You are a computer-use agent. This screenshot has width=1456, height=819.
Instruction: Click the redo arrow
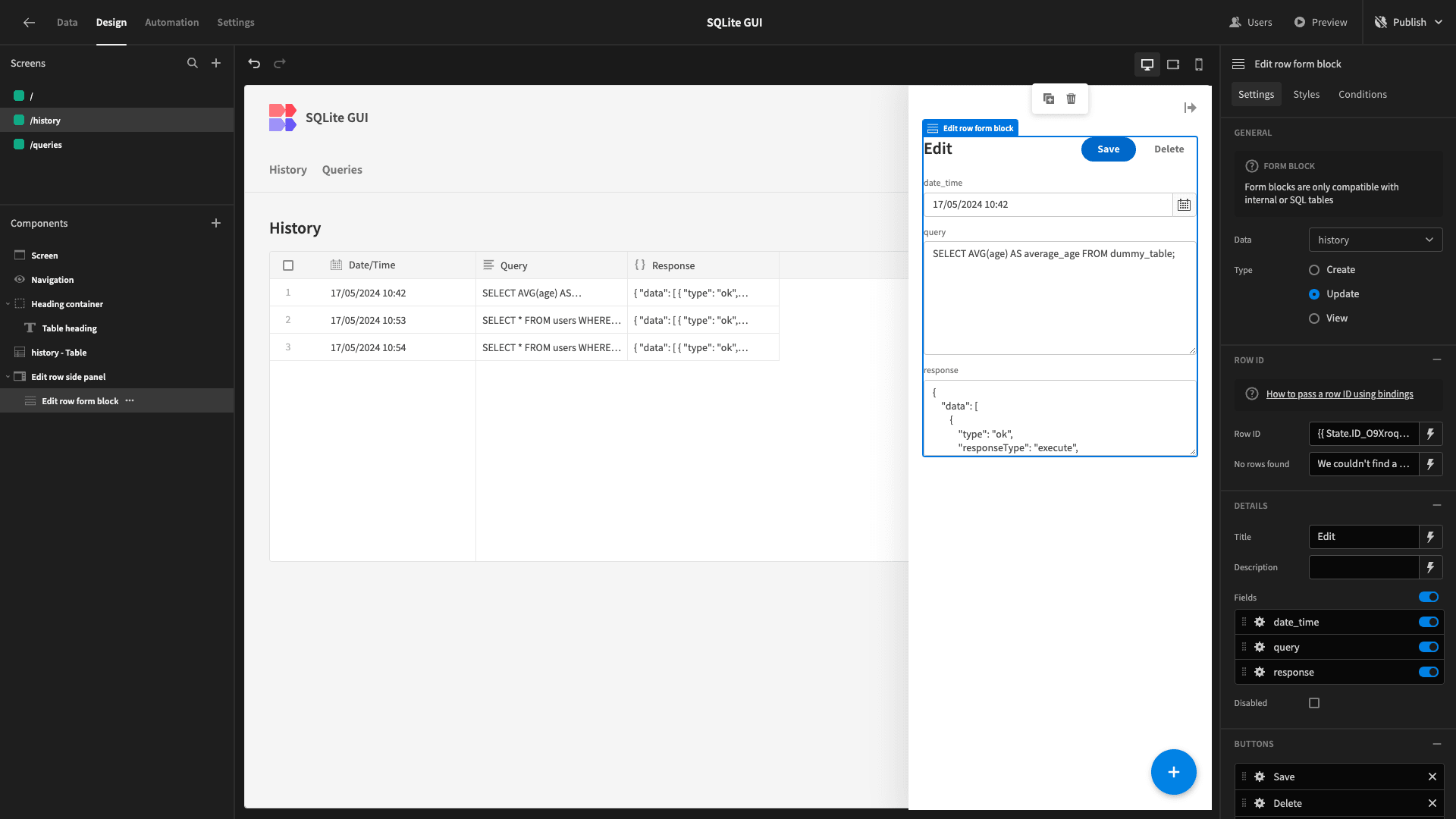tap(280, 64)
